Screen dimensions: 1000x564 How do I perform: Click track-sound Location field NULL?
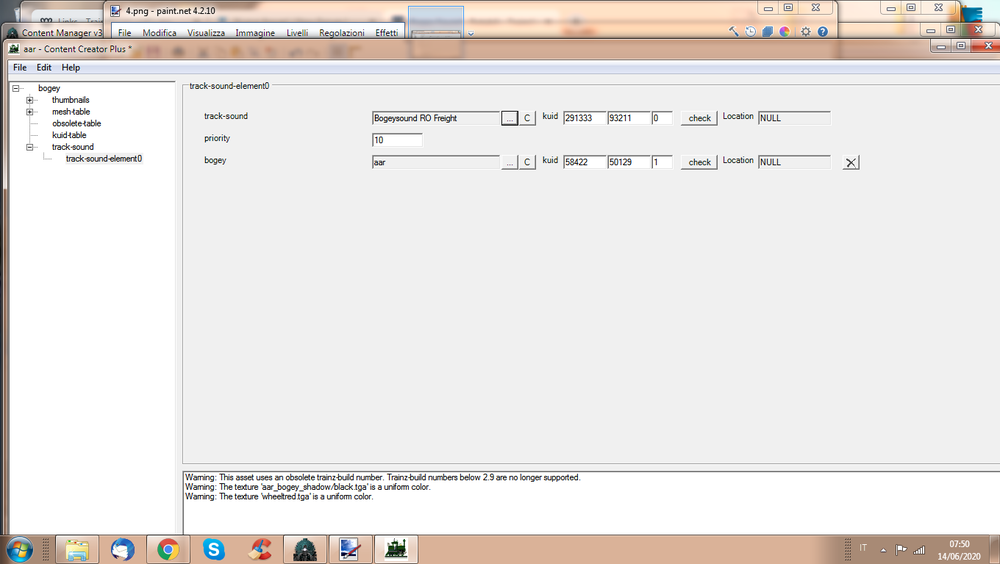(794, 118)
